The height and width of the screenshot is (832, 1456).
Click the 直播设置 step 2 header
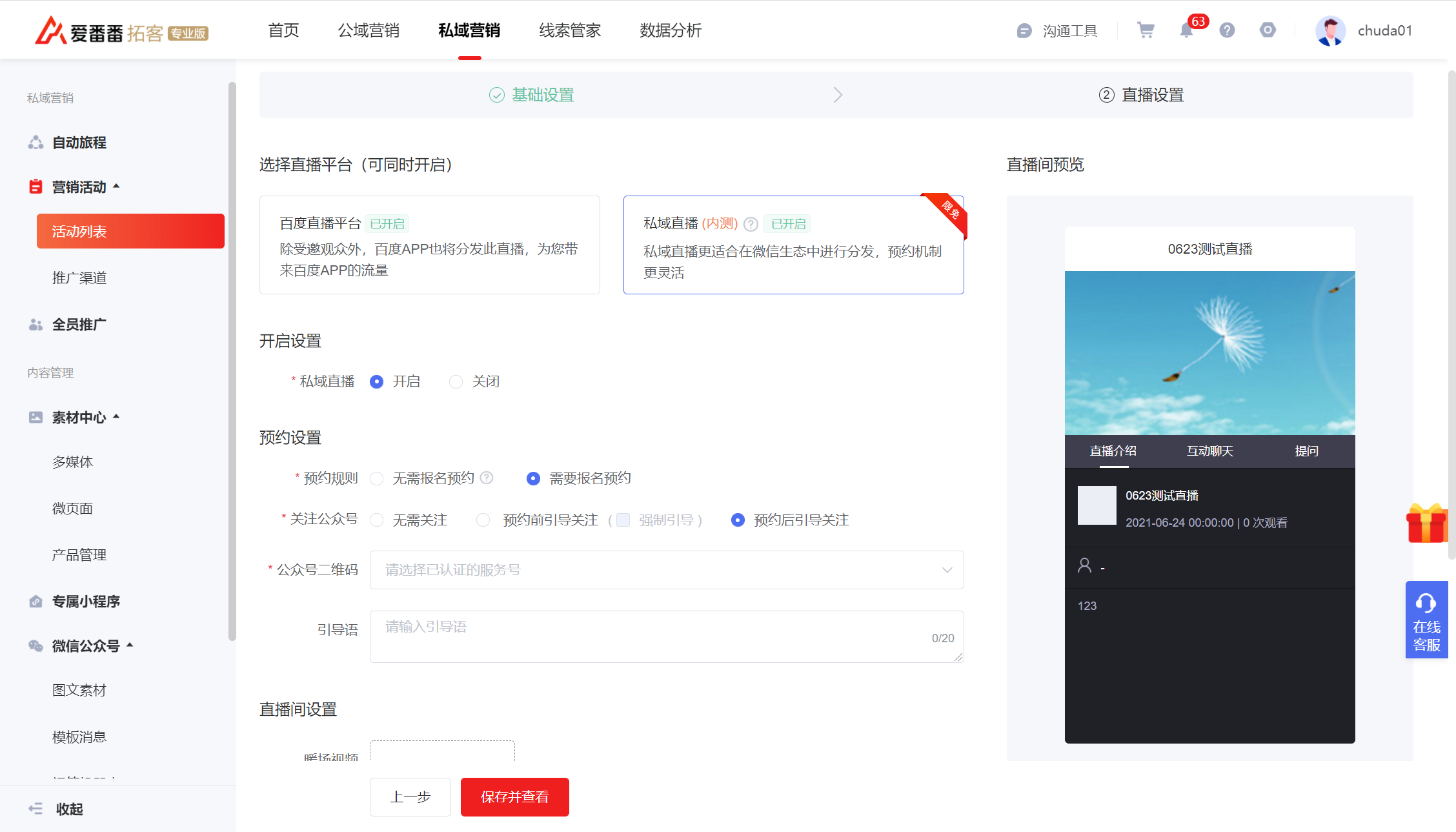click(1141, 96)
